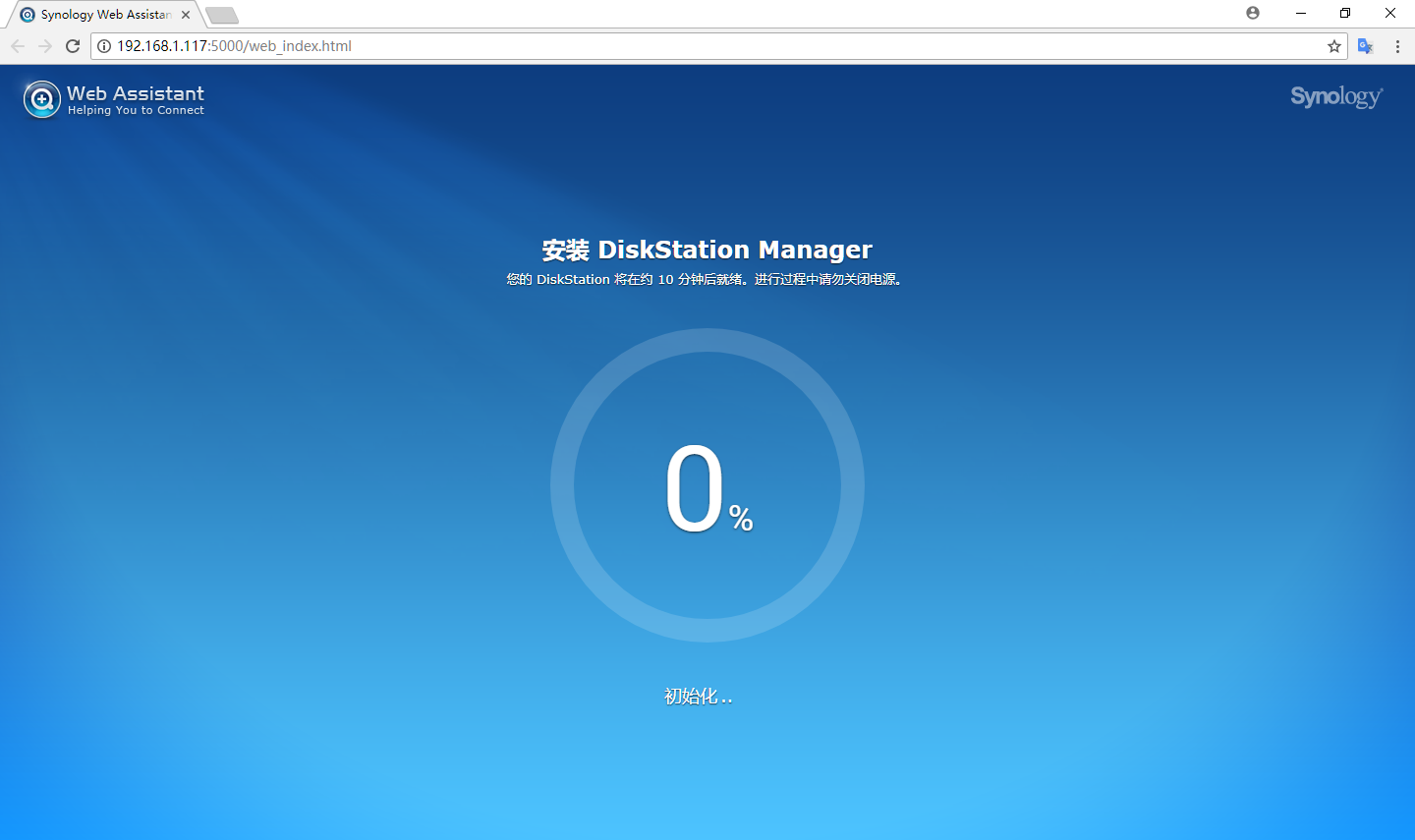Open a new tab with the blank tab button
The width and height of the screenshot is (1415, 840).
tap(222, 15)
